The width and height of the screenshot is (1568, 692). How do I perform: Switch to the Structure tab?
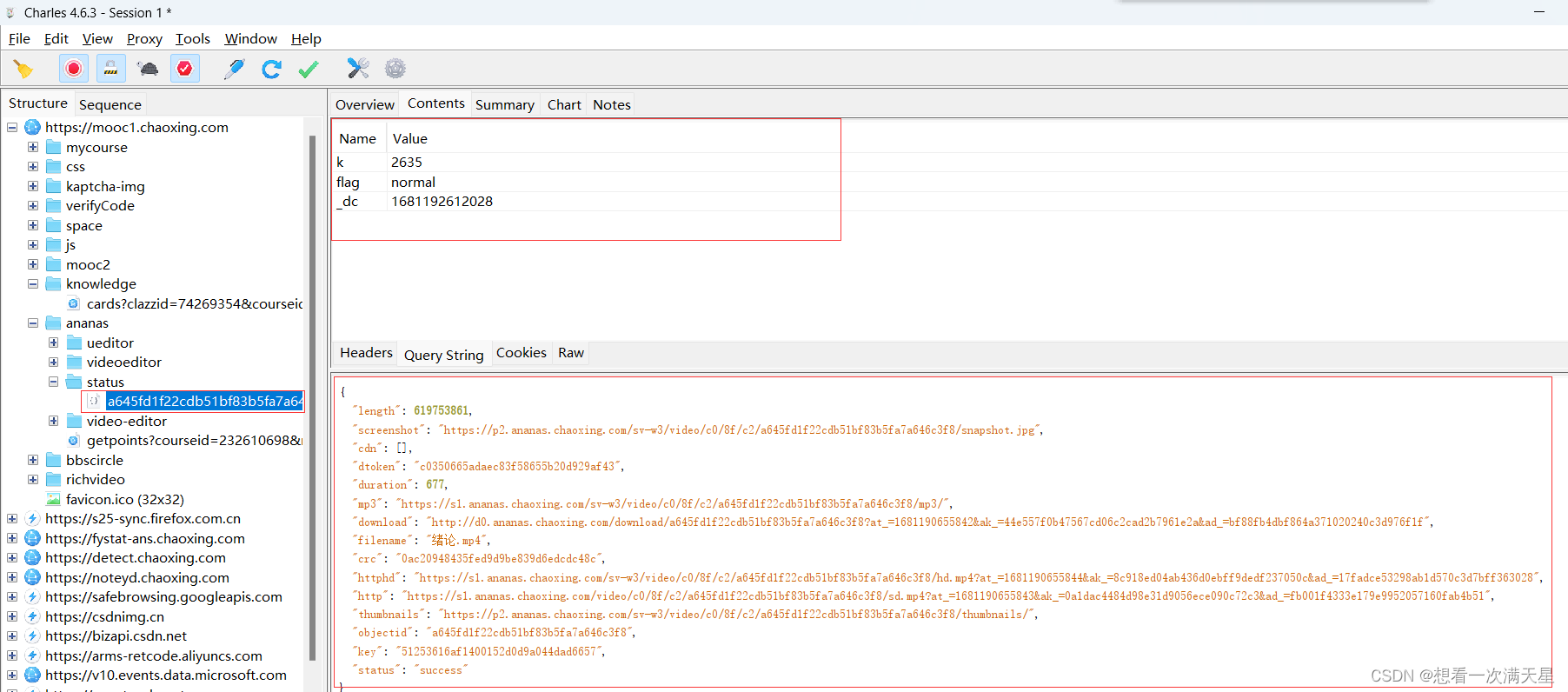coord(38,103)
